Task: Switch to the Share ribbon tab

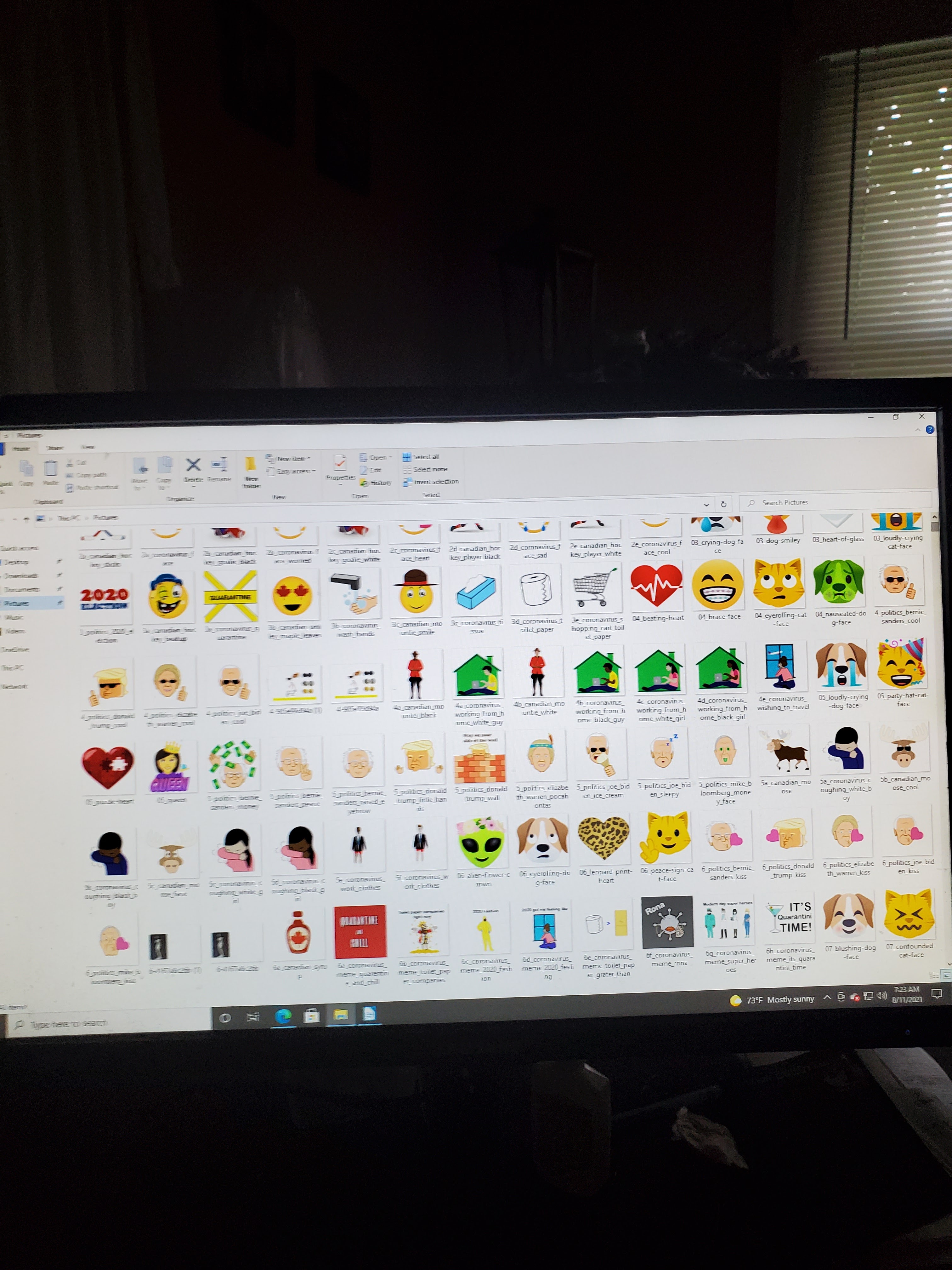Action: [x=54, y=447]
